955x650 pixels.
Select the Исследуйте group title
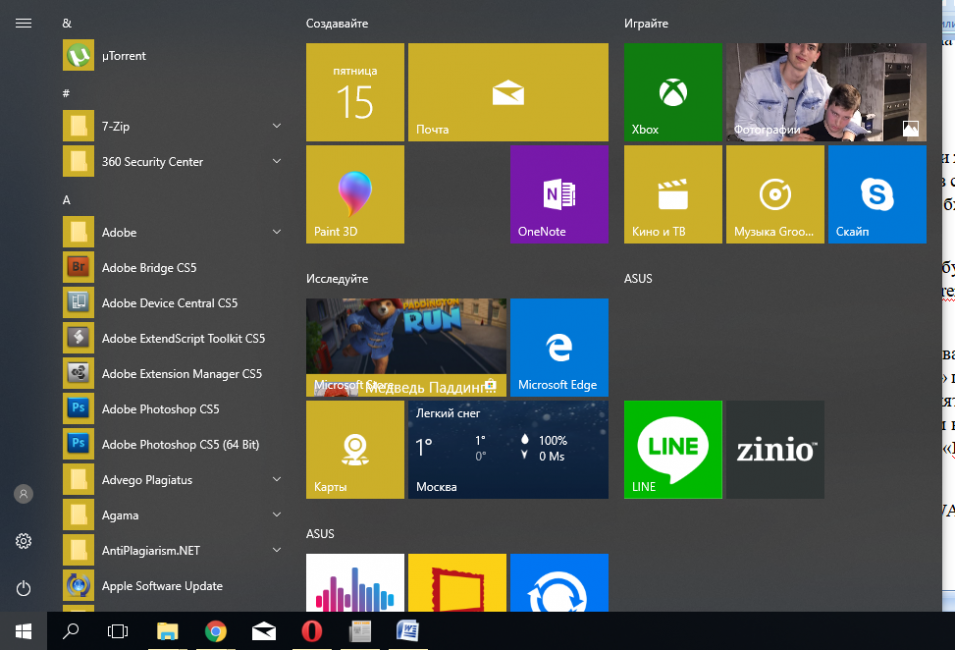coord(337,278)
